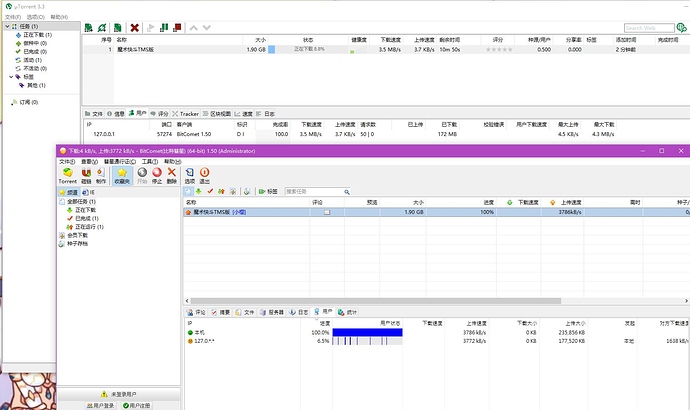This screenshot has height=410, width=690.
Task: Click the Pause torrent icon in uTorrent toolbar
Action: (x=164, y=28)
